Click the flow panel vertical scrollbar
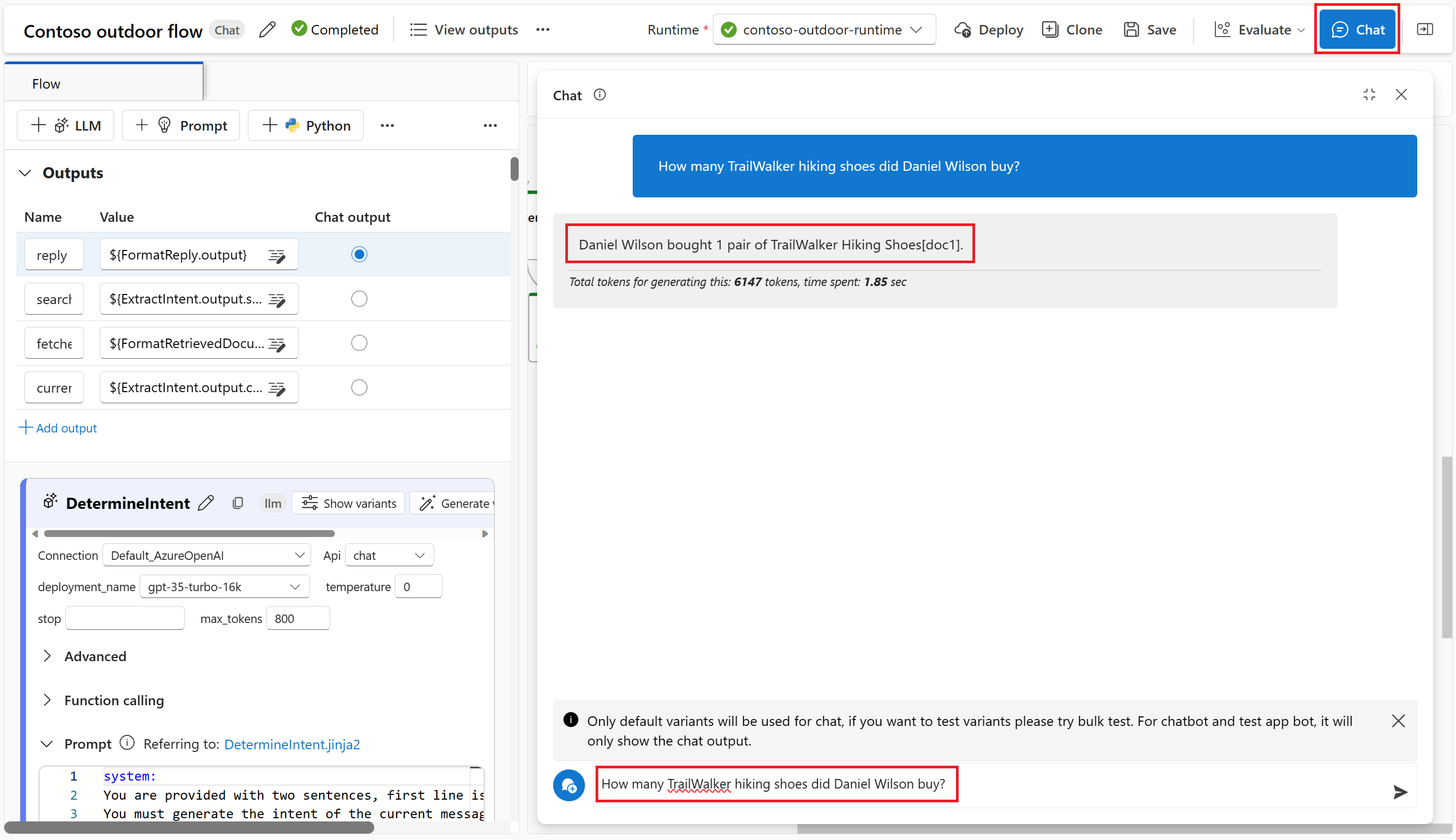Screen dimensions: 1456x840 click(514, 169)
